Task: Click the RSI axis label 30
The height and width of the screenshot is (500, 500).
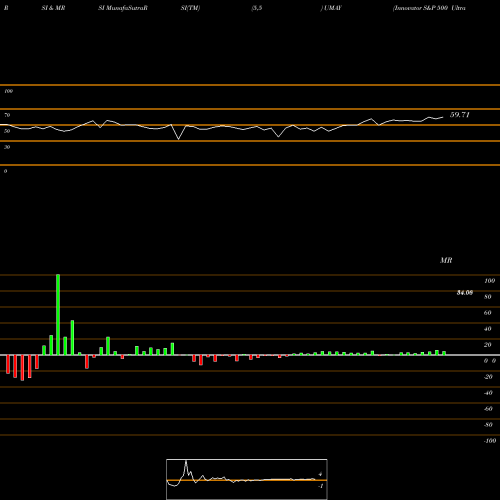Action: [7, 147]
